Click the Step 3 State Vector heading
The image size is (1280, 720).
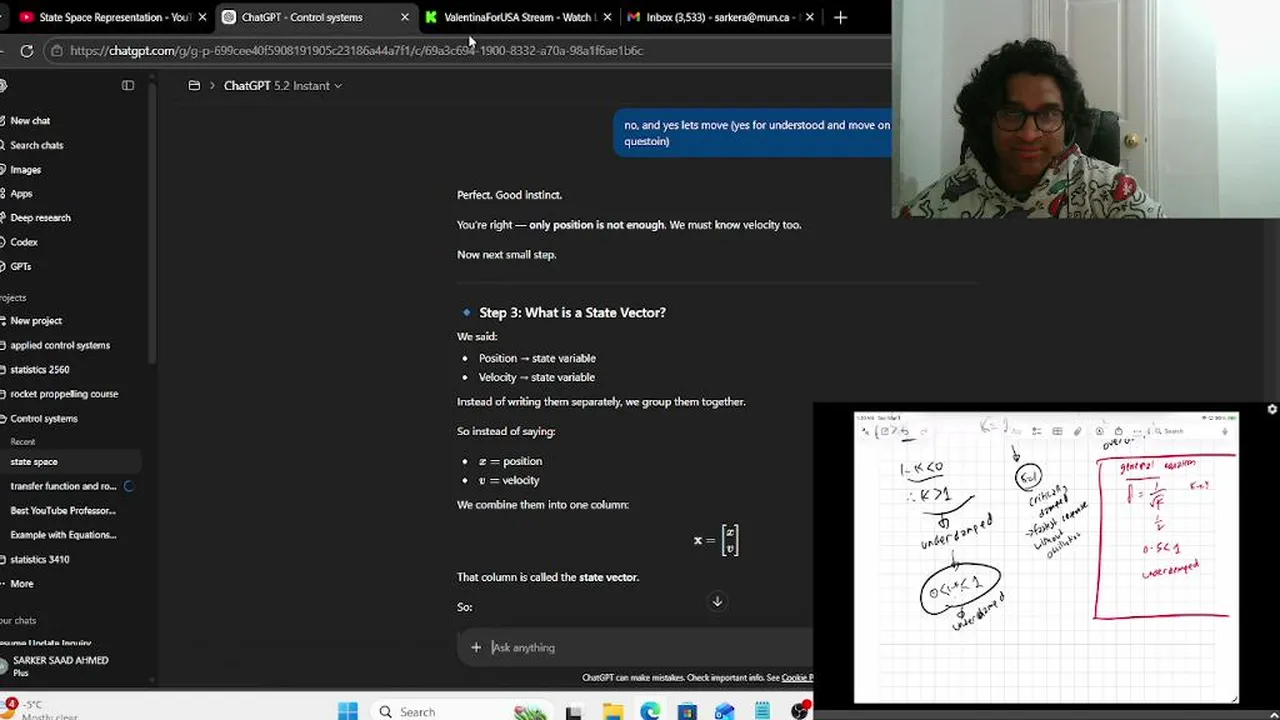click(572, 313)
